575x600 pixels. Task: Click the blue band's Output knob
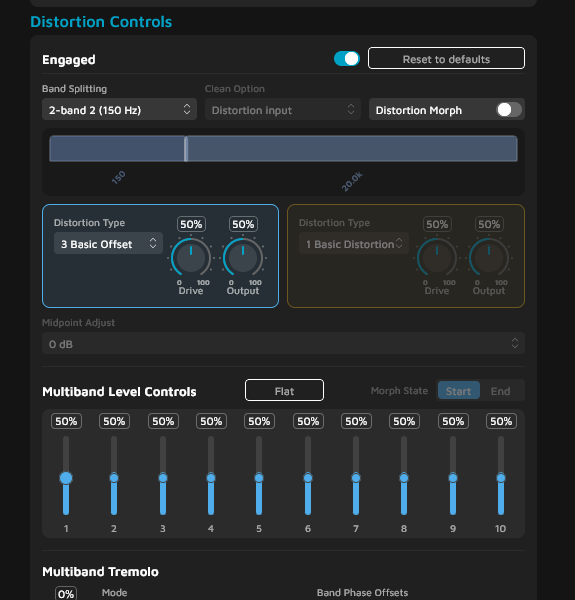(x=243, y=257)
